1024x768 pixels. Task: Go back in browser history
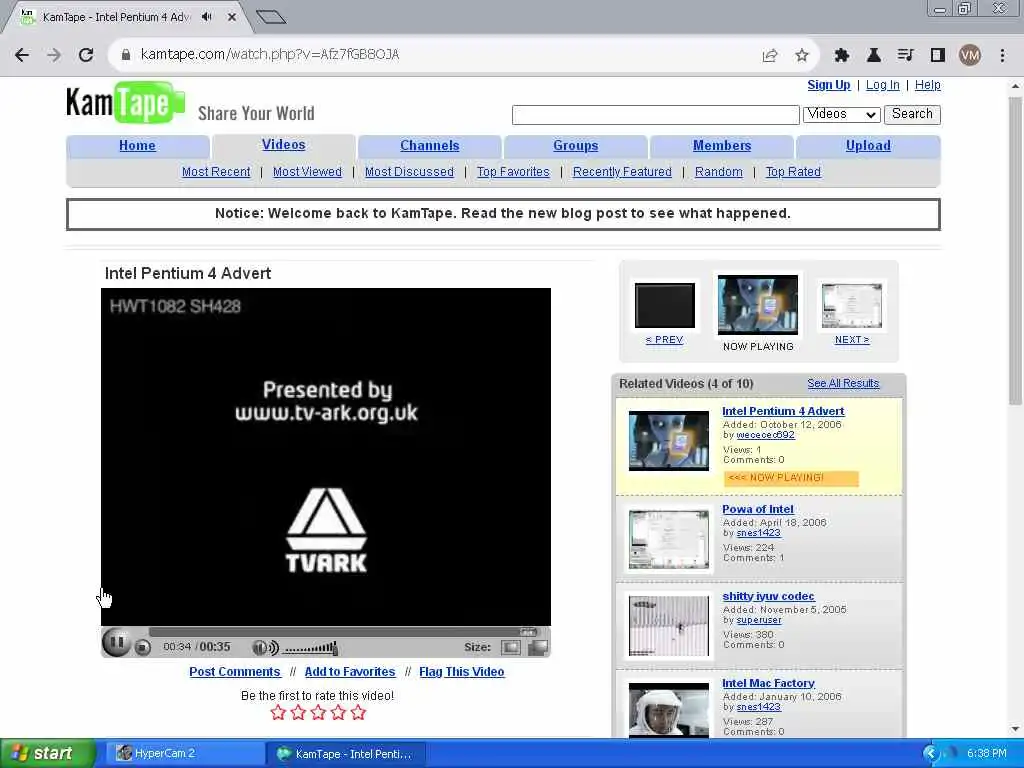coord(22,55)
